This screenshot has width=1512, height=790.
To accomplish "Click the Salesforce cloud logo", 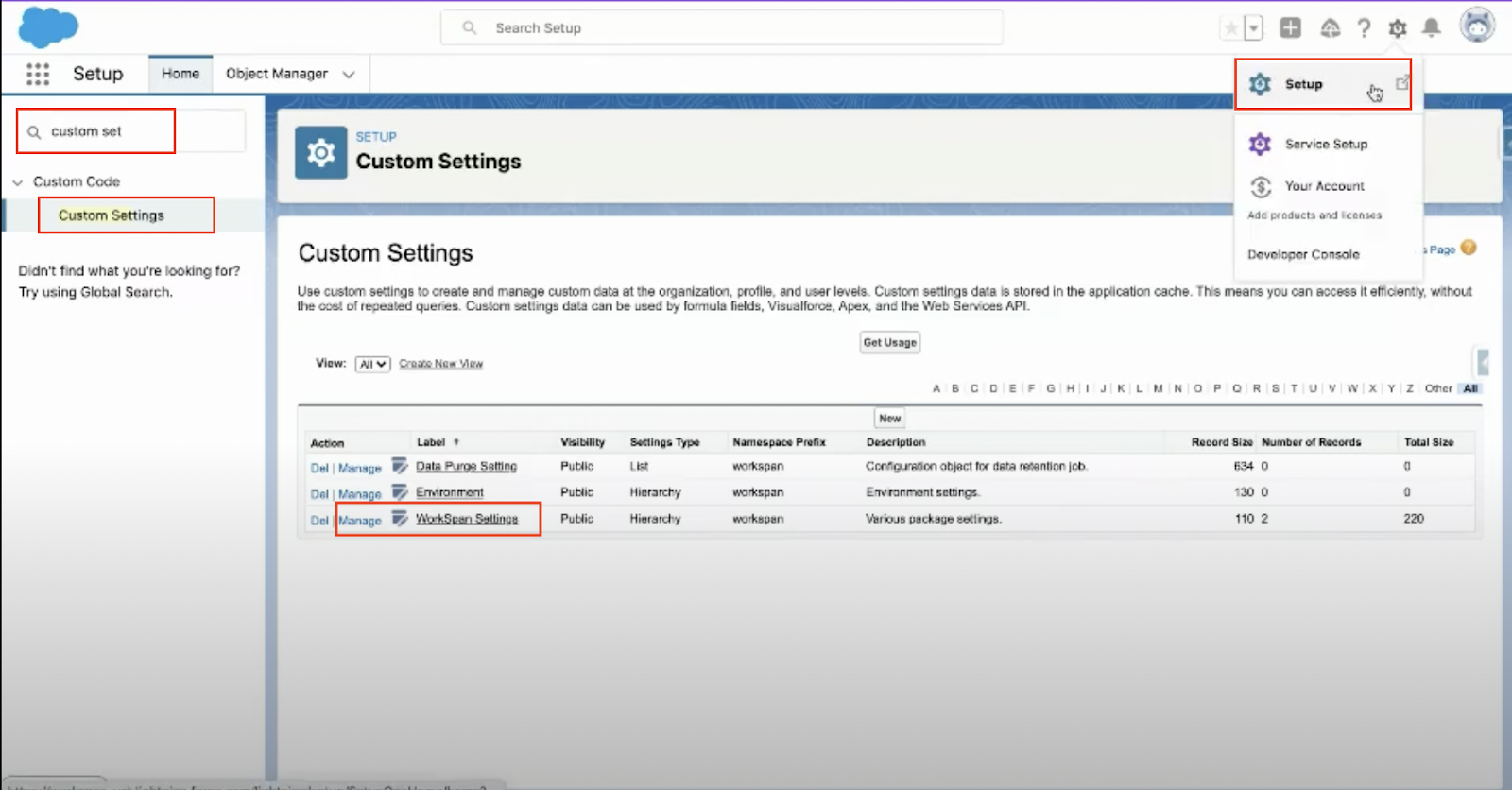I will (x=48, y=26).
